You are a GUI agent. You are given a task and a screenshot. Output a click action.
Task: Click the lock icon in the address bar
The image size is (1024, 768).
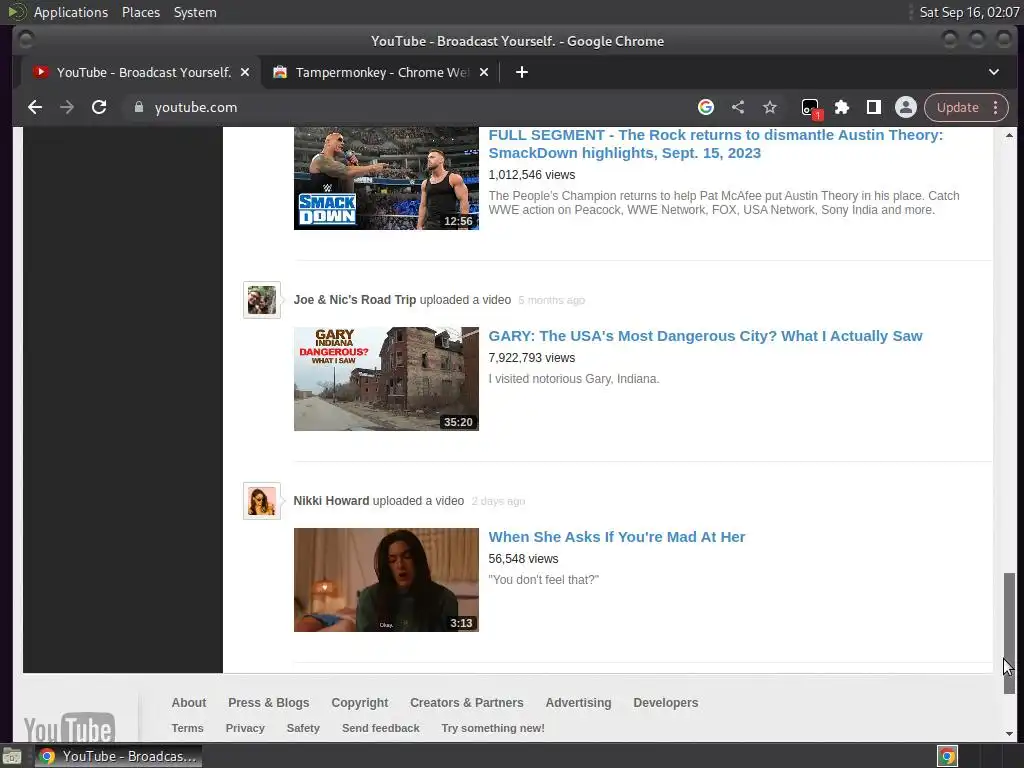(138, 107)
